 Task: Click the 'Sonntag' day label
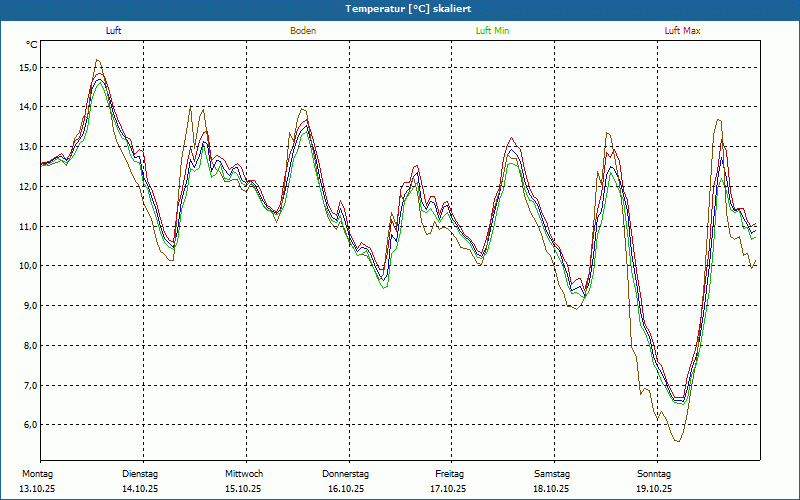pos(654,473)
